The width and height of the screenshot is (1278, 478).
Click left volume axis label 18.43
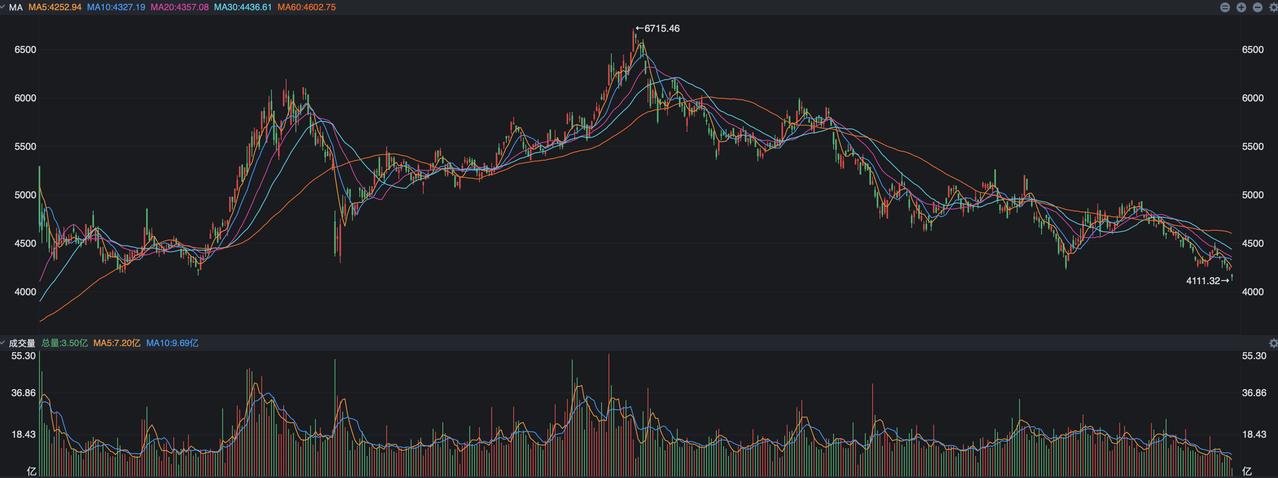23,434
